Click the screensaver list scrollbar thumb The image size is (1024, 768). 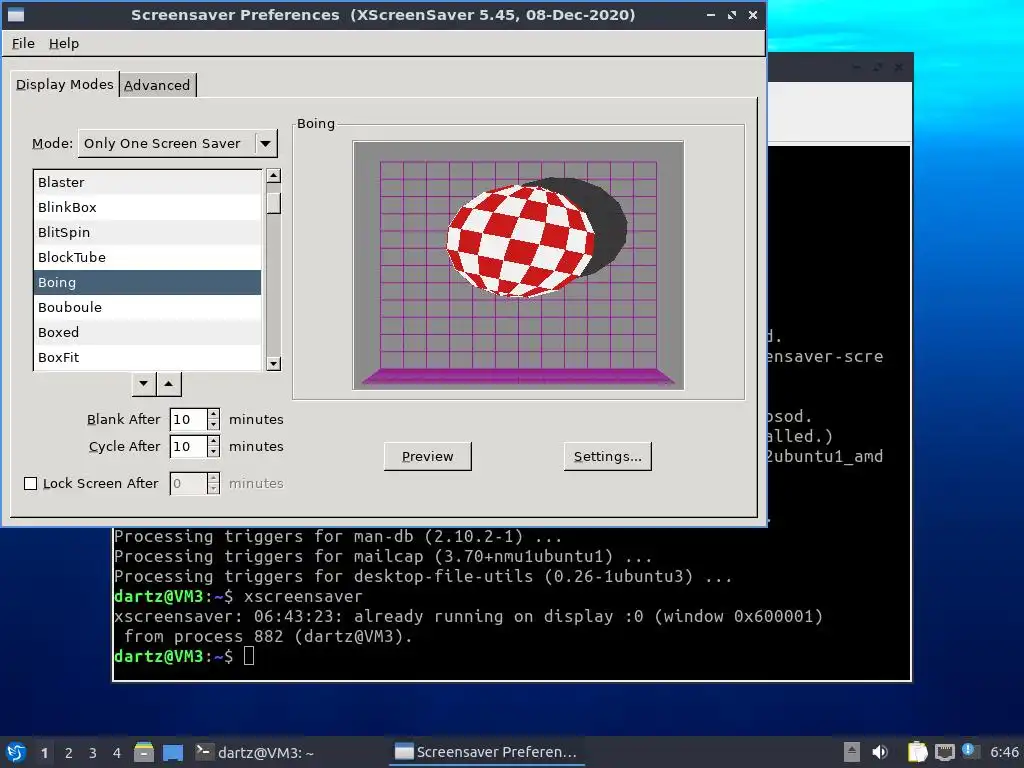coord(274,203)
